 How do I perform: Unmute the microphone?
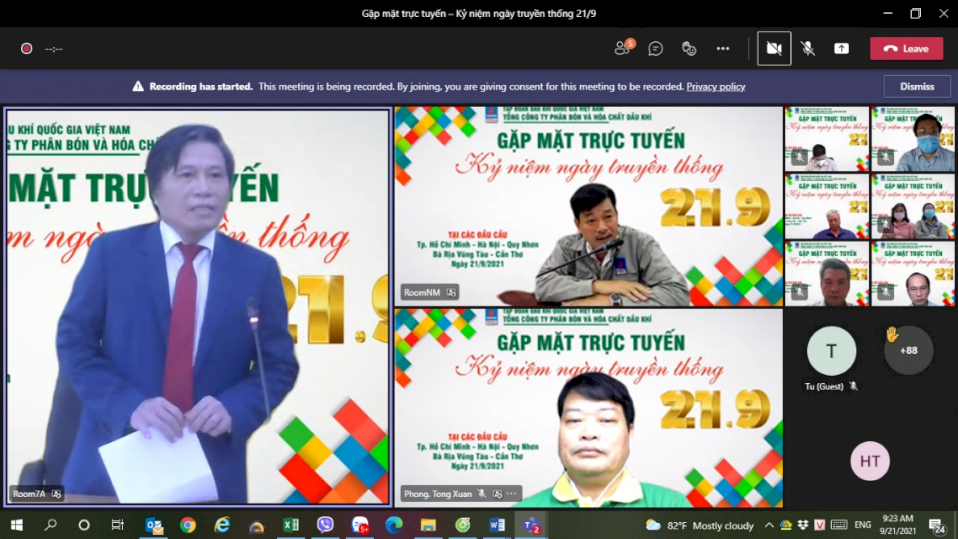(808, 48)
